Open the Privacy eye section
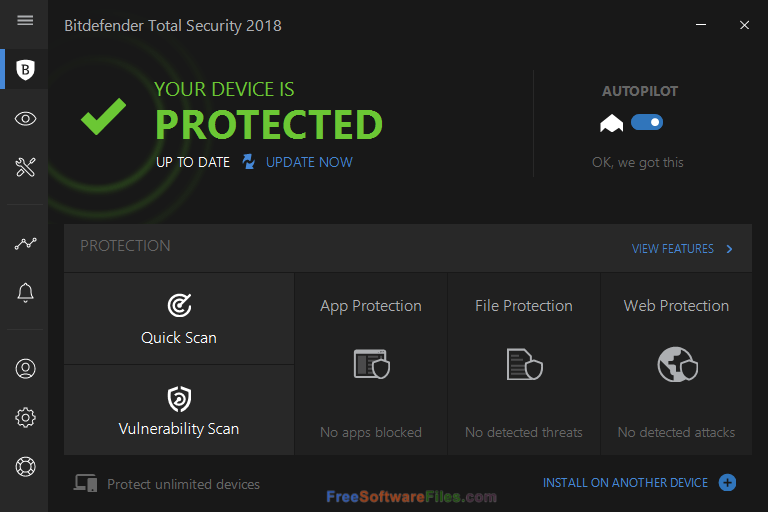768x512 pixels. [25, 119]
